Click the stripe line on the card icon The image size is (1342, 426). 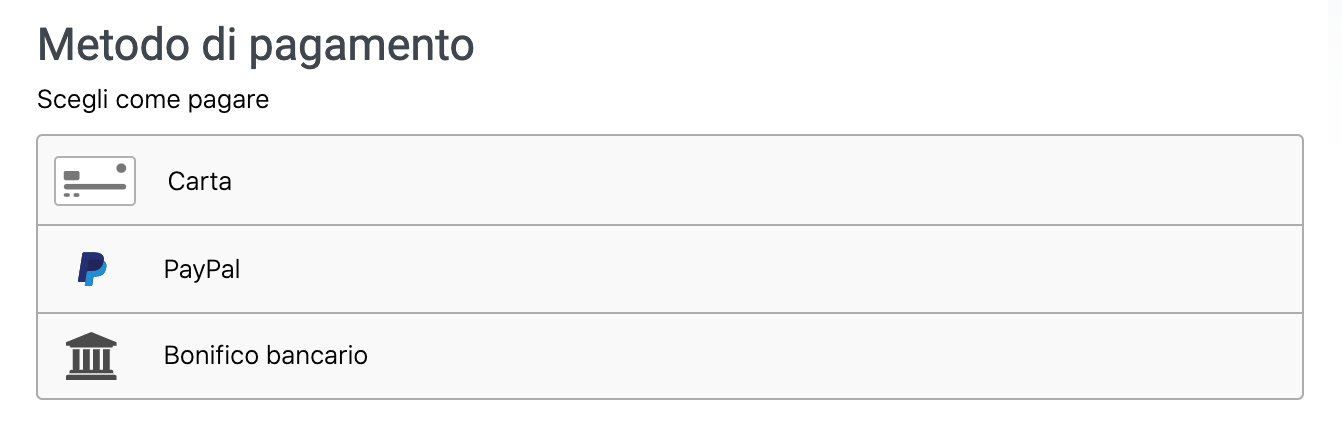pos(95,186)
